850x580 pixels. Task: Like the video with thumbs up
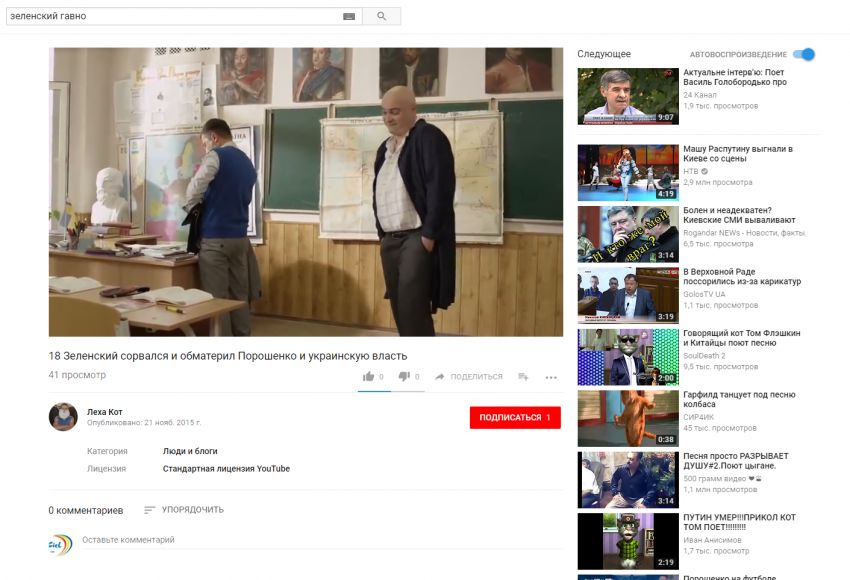(x=369, y=376)
